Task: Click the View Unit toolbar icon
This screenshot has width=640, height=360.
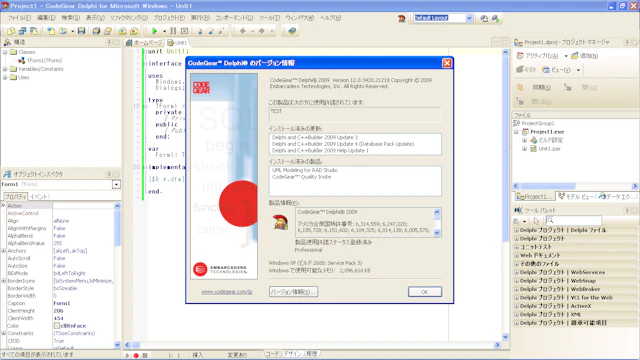Action: click(11, 31)
